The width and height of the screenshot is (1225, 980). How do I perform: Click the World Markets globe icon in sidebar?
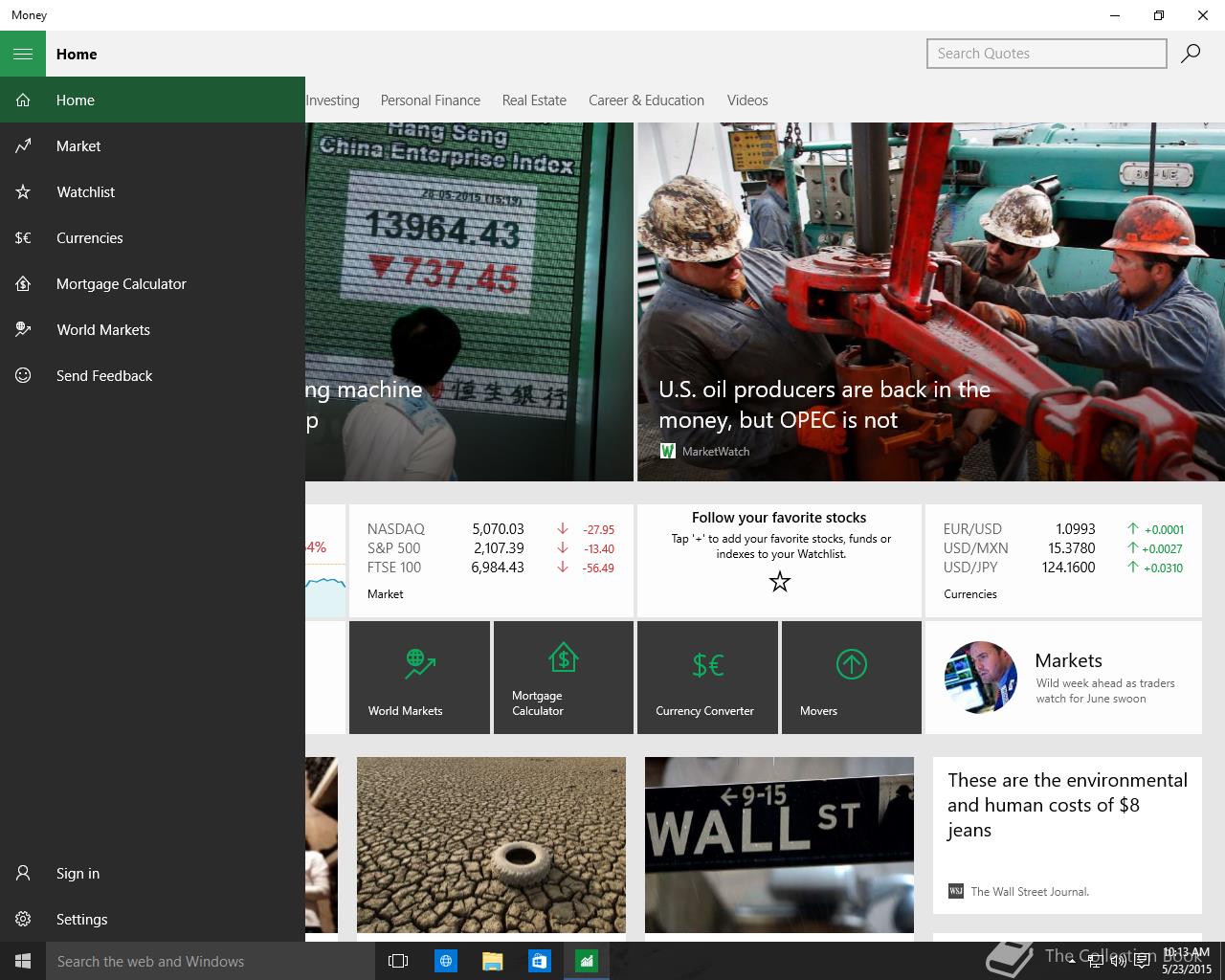(x=23, y=329)
